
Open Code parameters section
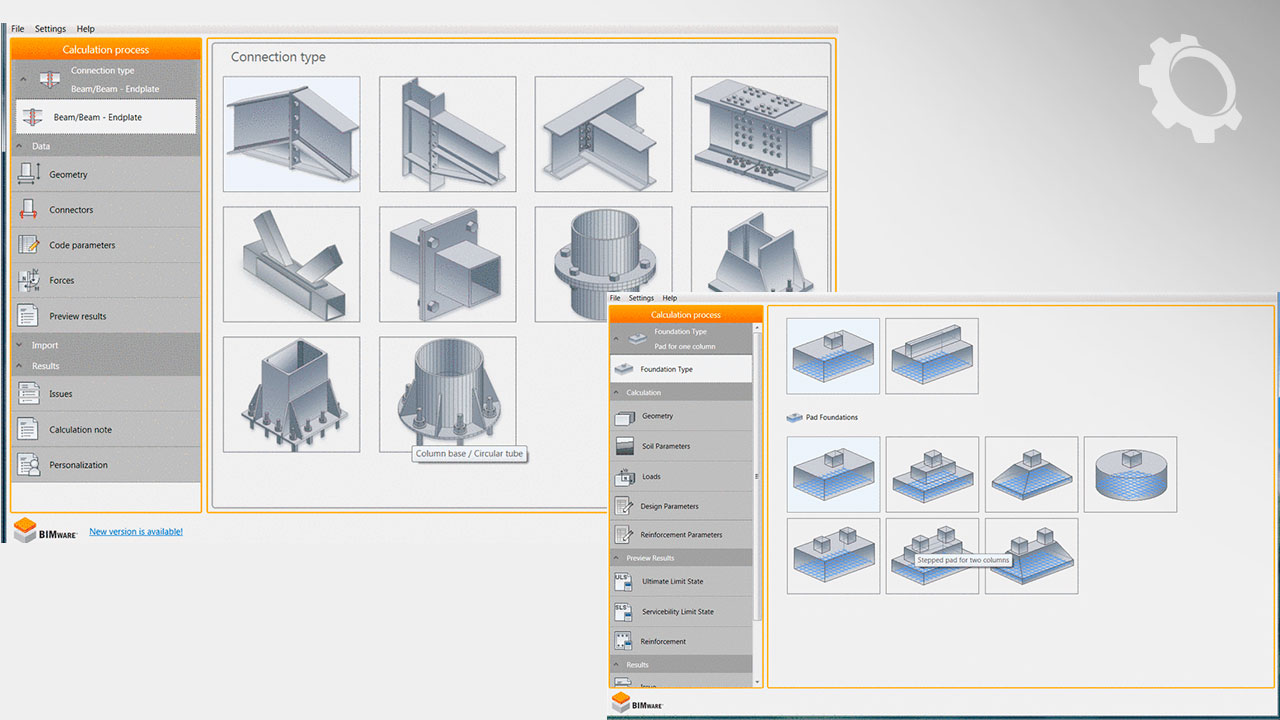point(82,245)
